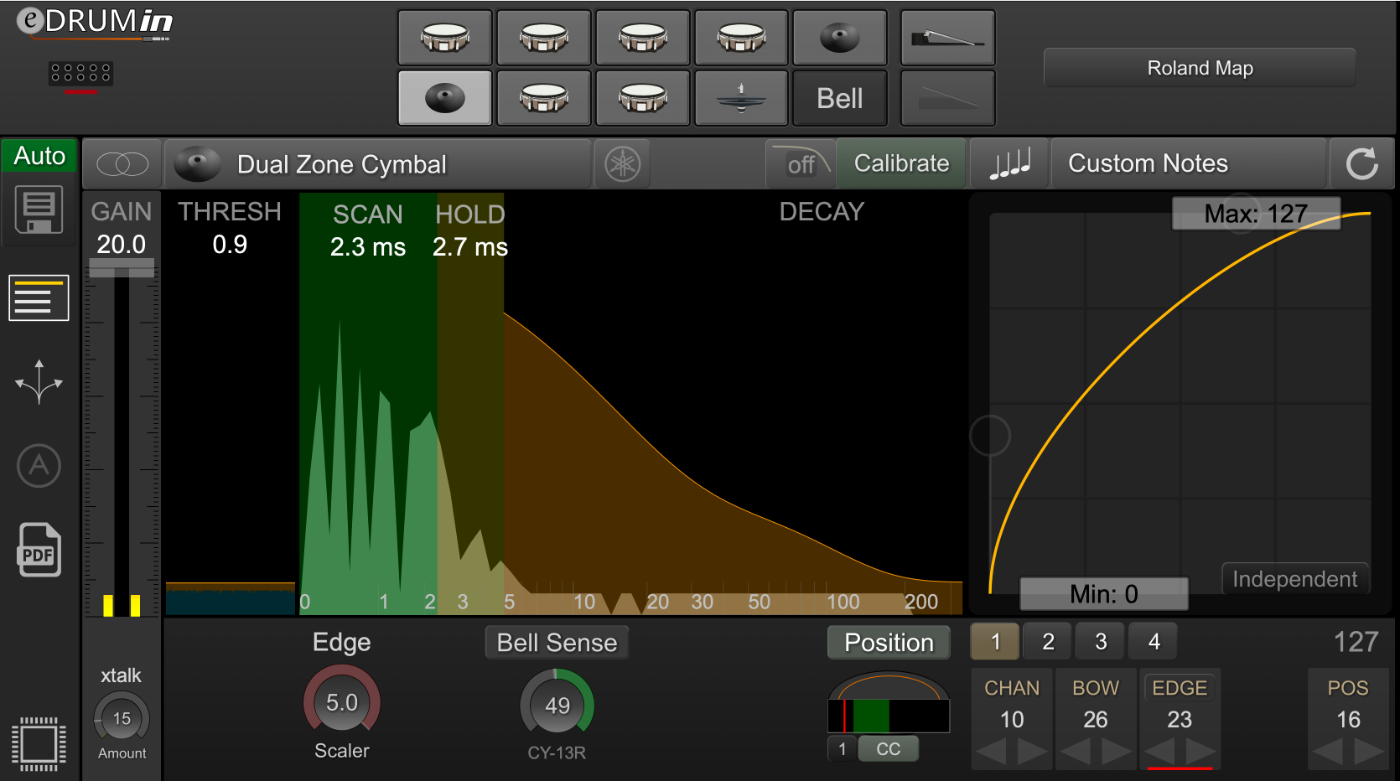Switch to note tab 3
1400x781 pixels.
(x=1101, y=642)
